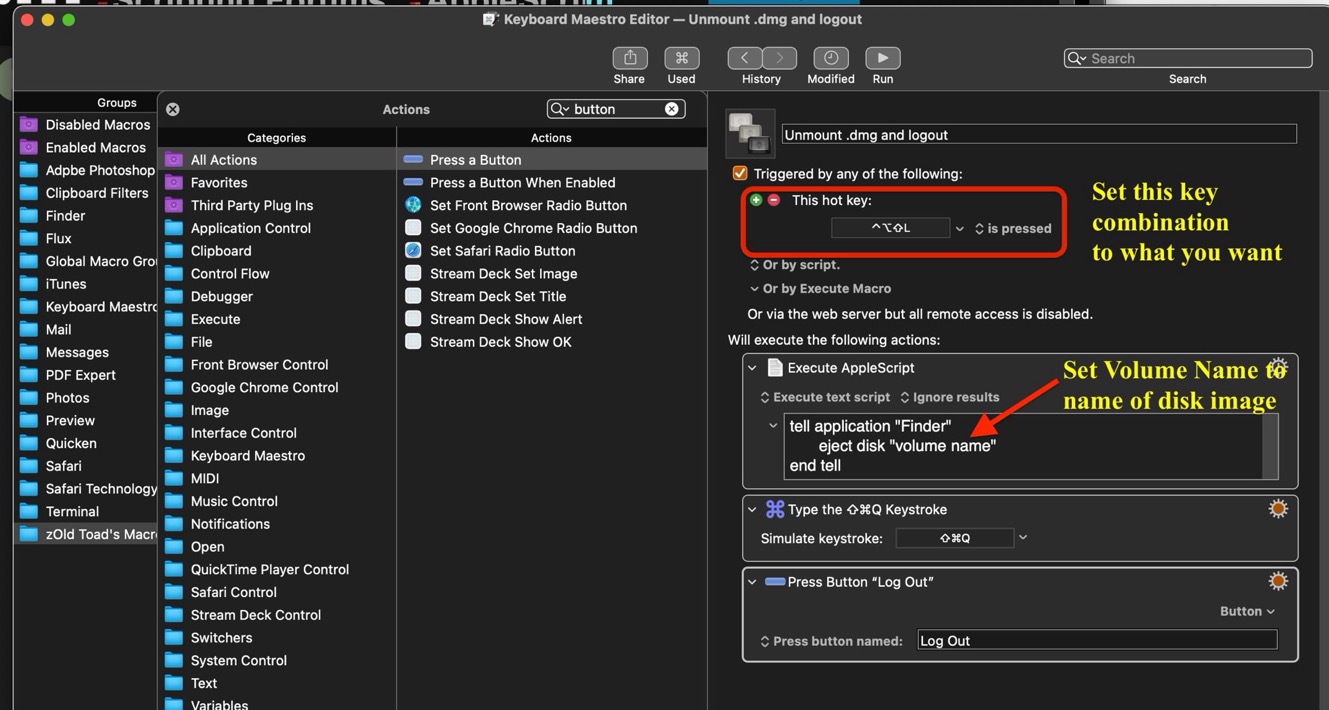Screen dimensions: 1329x710
Task: Add a new trigger with green plus
Action: coord(756,200)
